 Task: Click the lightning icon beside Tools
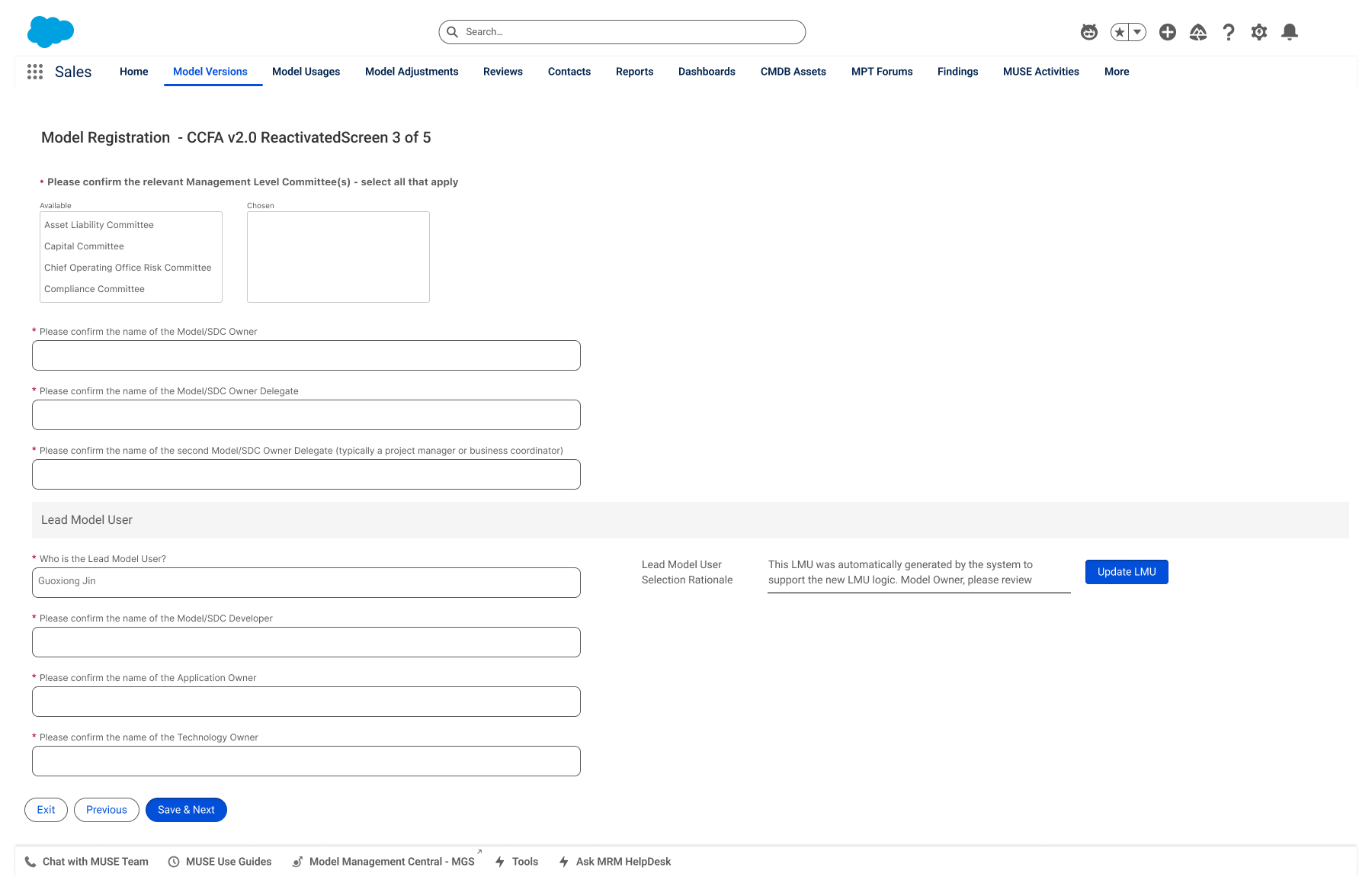(x=500, y=862)
